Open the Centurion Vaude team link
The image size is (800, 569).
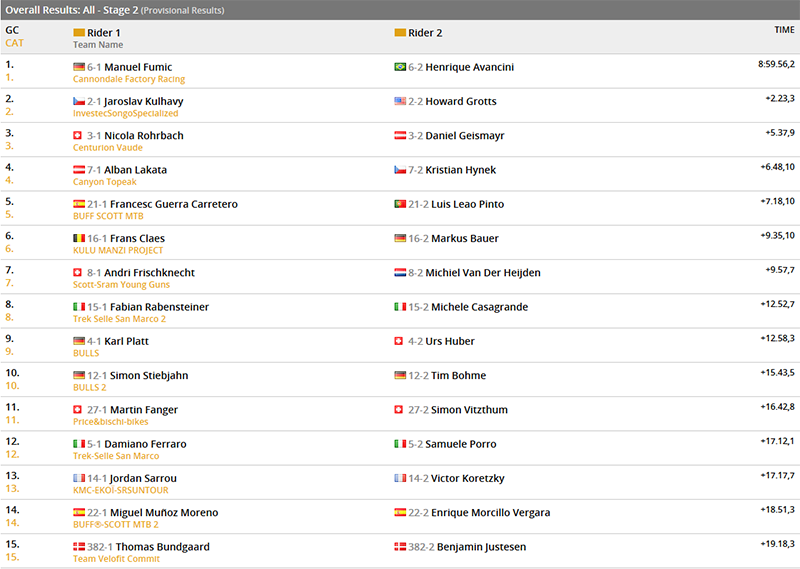point(108,147)
